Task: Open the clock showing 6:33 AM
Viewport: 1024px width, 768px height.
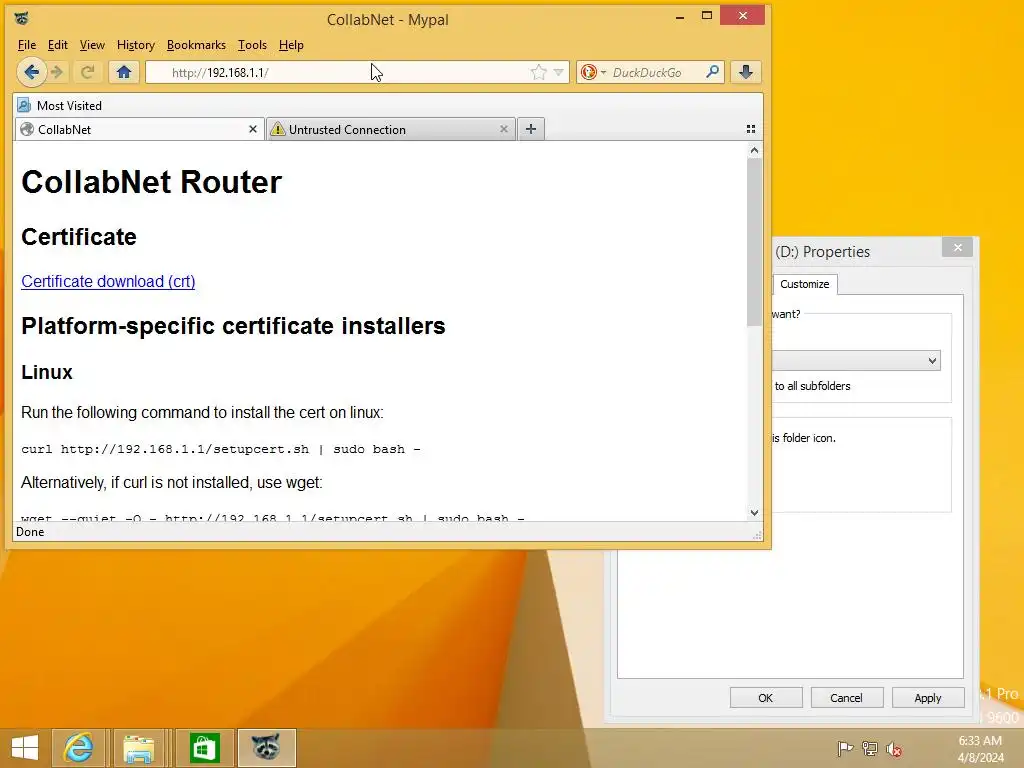Action: 980,748
